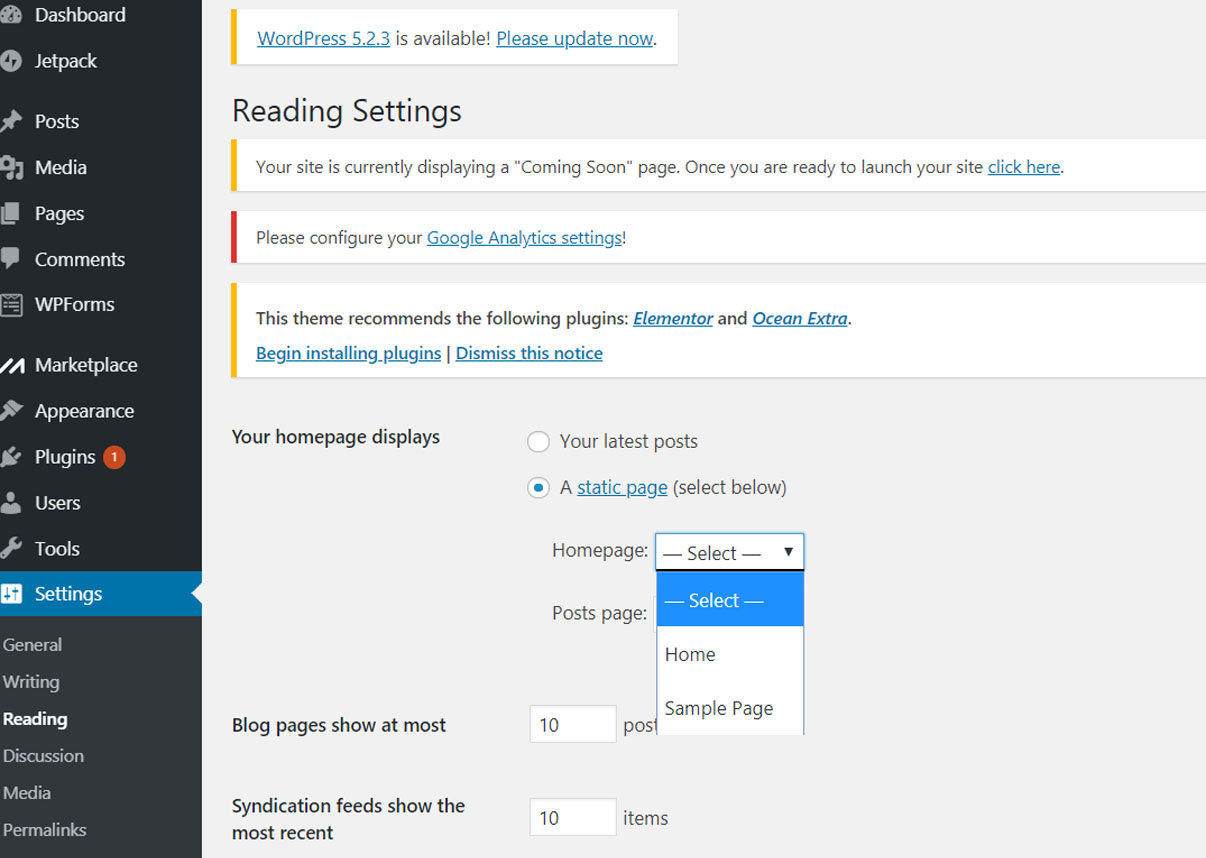Click 'click here' to launch site
The width and height of the screenshot is (1206, 858).
[1024, 167]
